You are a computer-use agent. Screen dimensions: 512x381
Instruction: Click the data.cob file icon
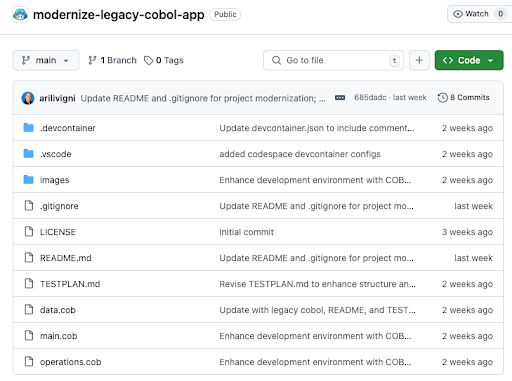coord(29,310)
